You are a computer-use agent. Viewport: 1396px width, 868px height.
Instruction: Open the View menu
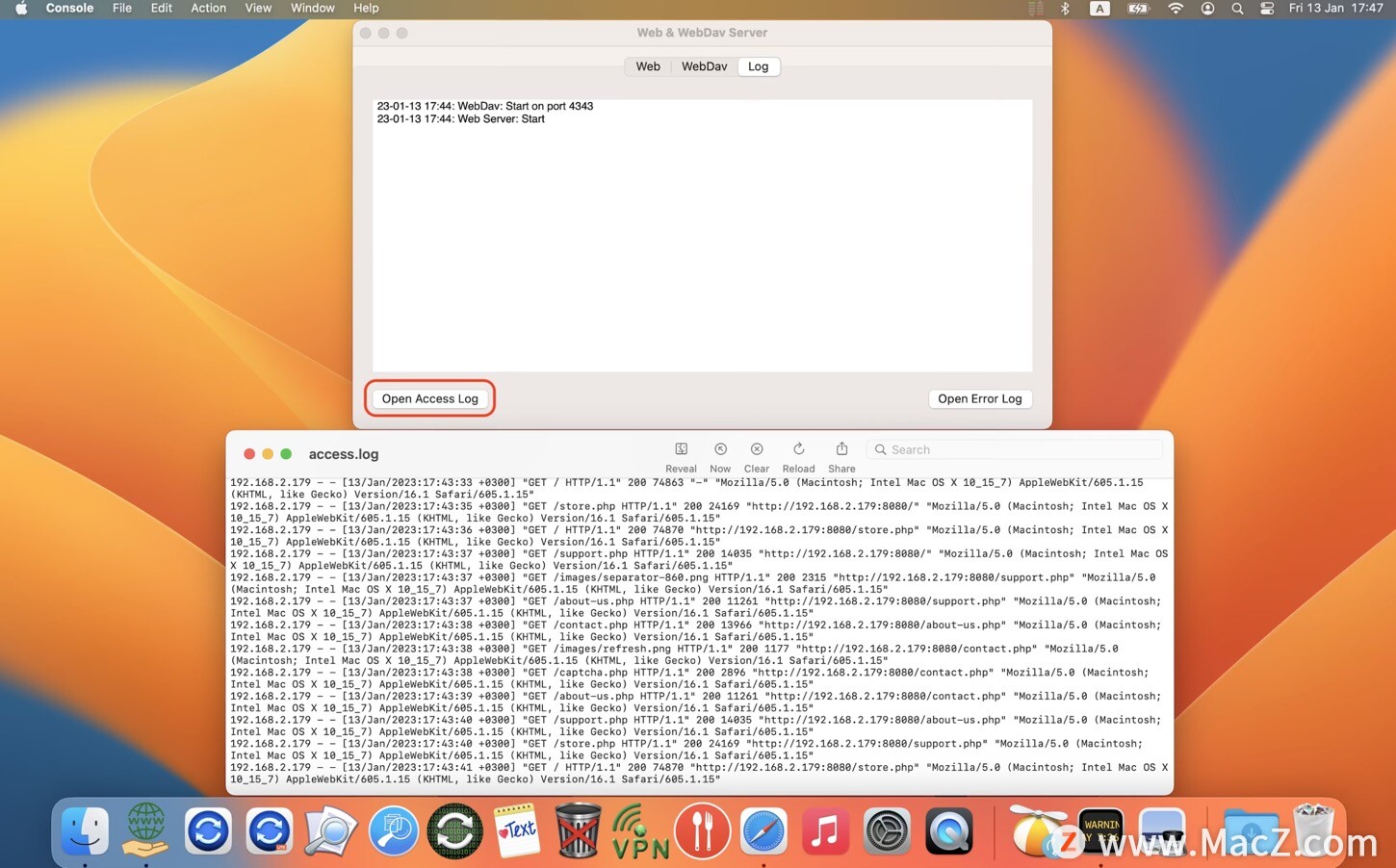258,8
